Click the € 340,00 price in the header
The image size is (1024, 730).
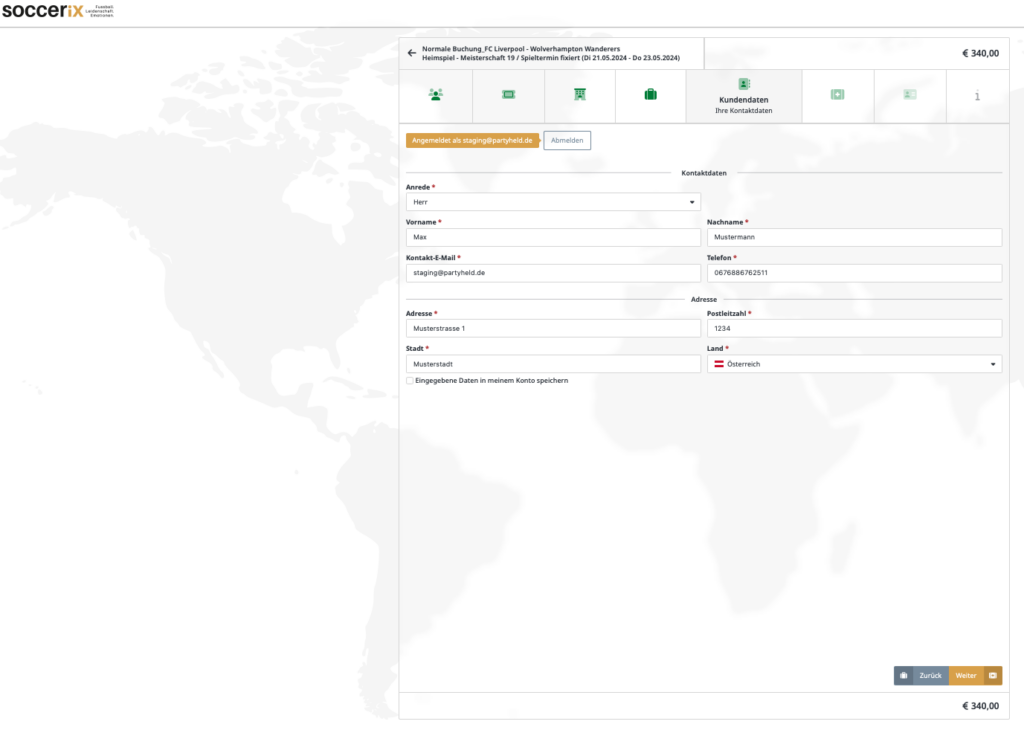pyautogui.click(x=980, y=54)
